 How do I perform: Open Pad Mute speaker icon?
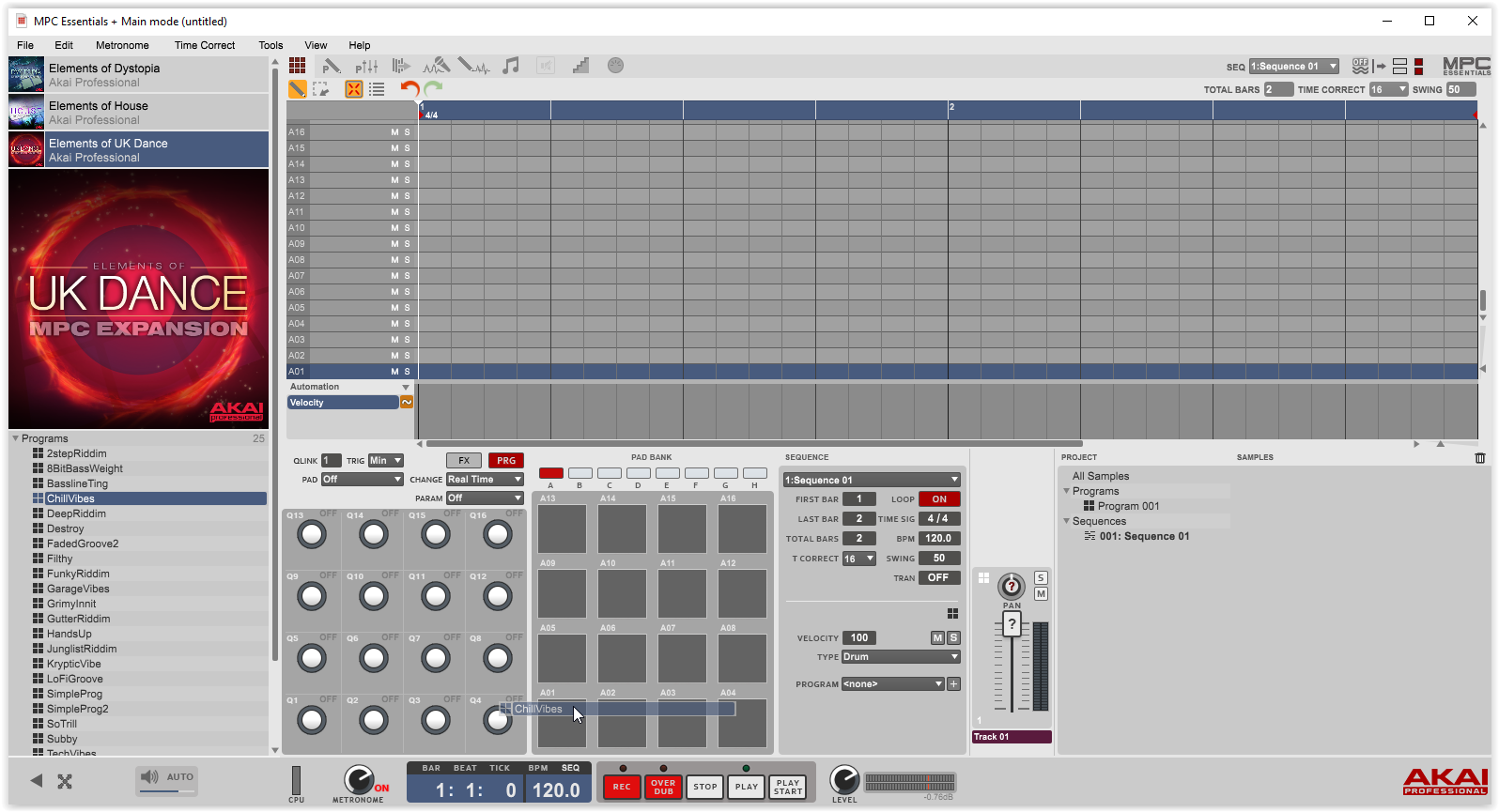(x=546, y=66)
